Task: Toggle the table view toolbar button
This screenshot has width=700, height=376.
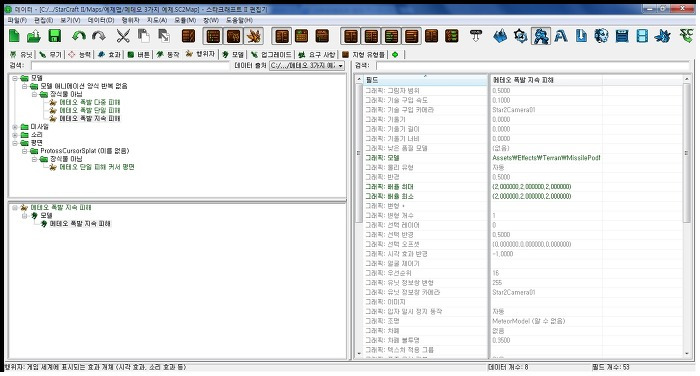Action: pos(213,36)
